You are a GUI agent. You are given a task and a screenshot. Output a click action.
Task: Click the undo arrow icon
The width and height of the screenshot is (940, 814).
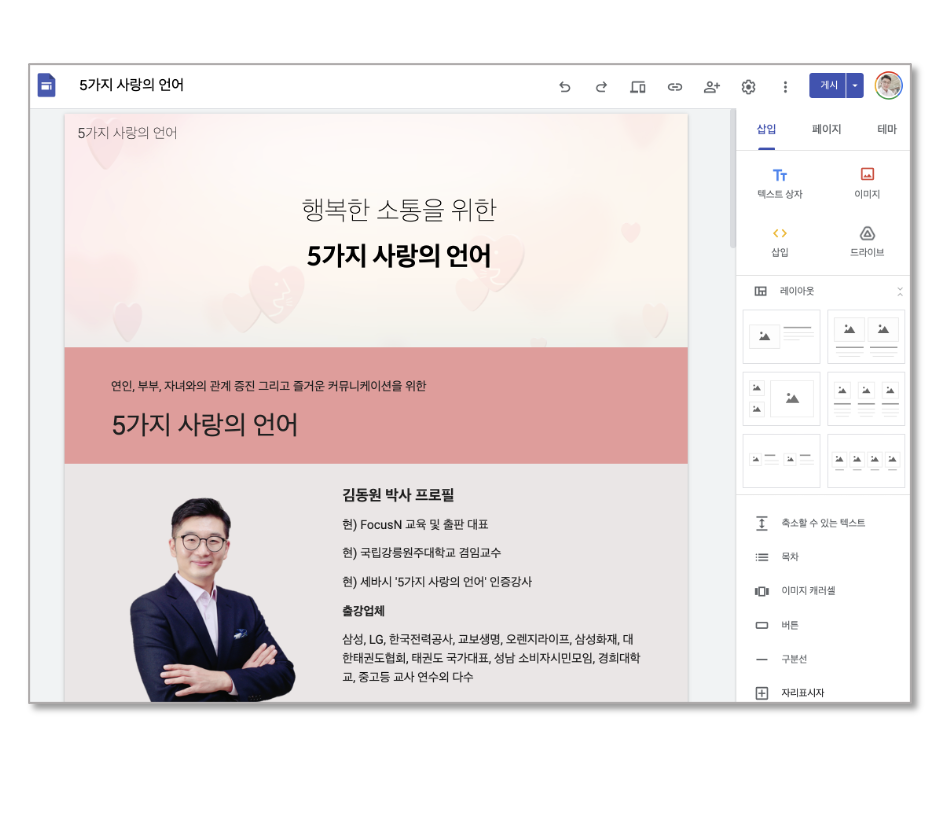tap(564, 87)
